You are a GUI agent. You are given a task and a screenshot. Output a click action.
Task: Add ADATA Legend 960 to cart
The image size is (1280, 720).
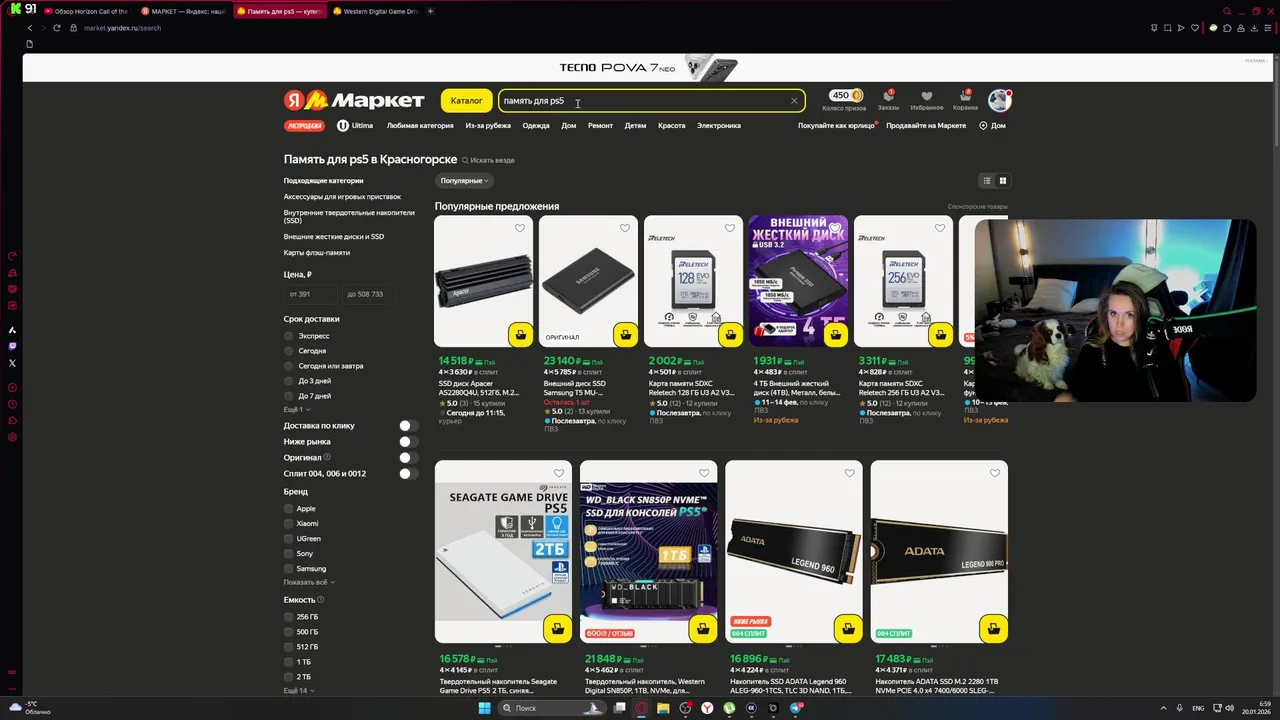(x=848, y=629)
